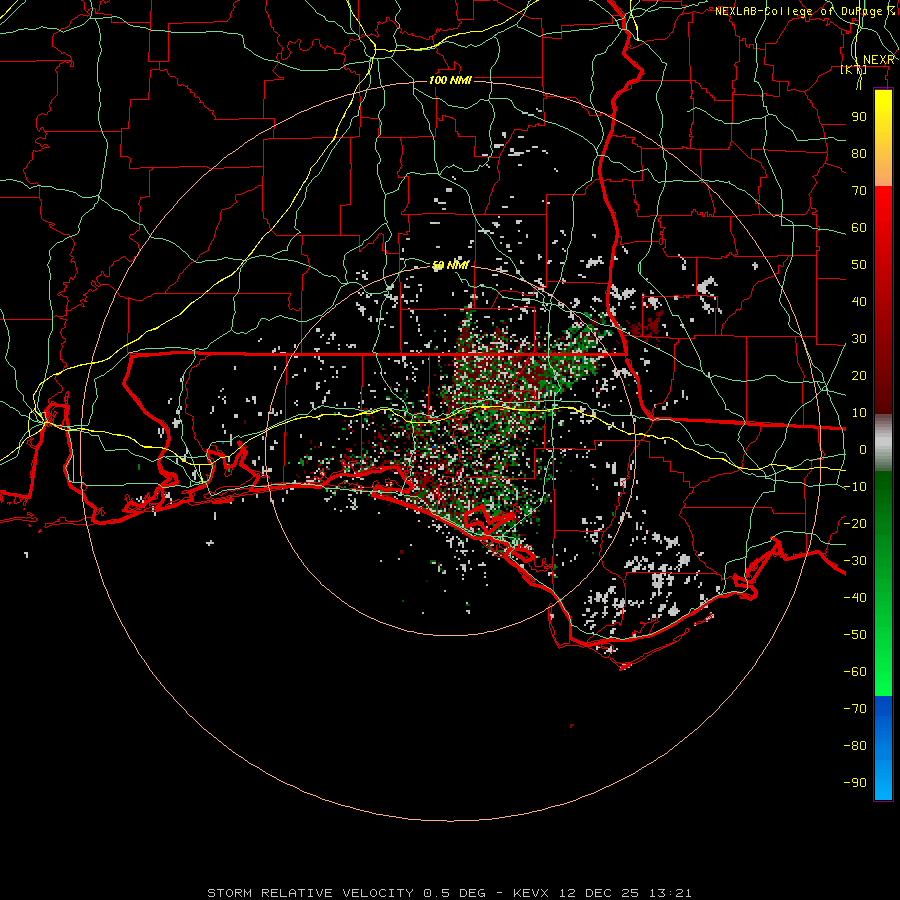The image size is (900, 900).
Task: Click the -20 tick label on the scale
Action: point(855,523)
